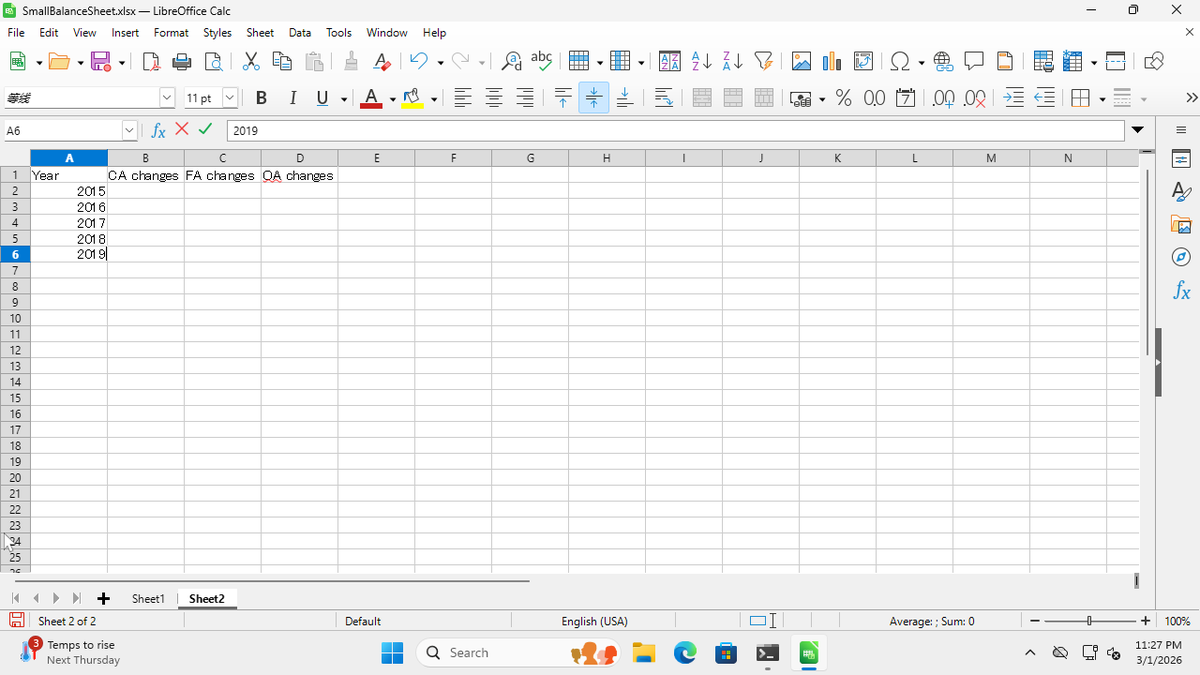Click the Export as PDF icon
Image resolution: width=1200 pixels, height=675 pixels.
pyautogui.click(x=152, y=62)
